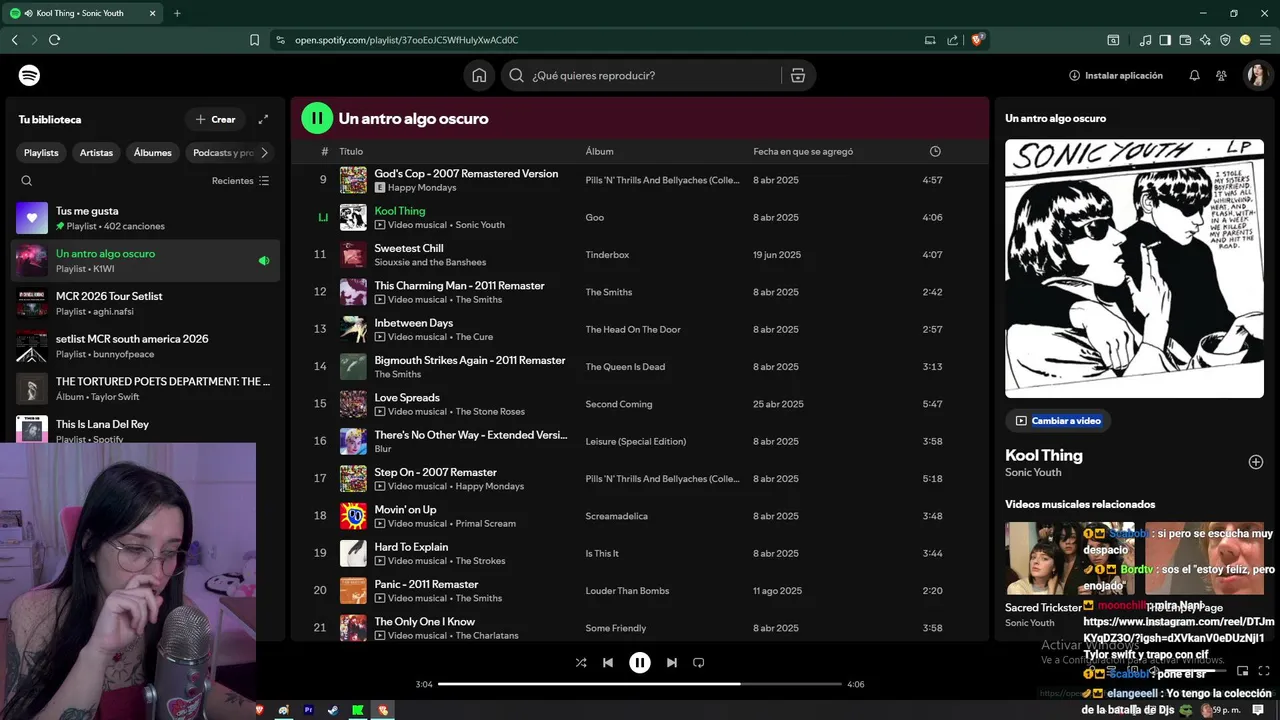Screen dimensions: 1280x720
Task: Click Screamadelica album link
Action: (617, 516)
